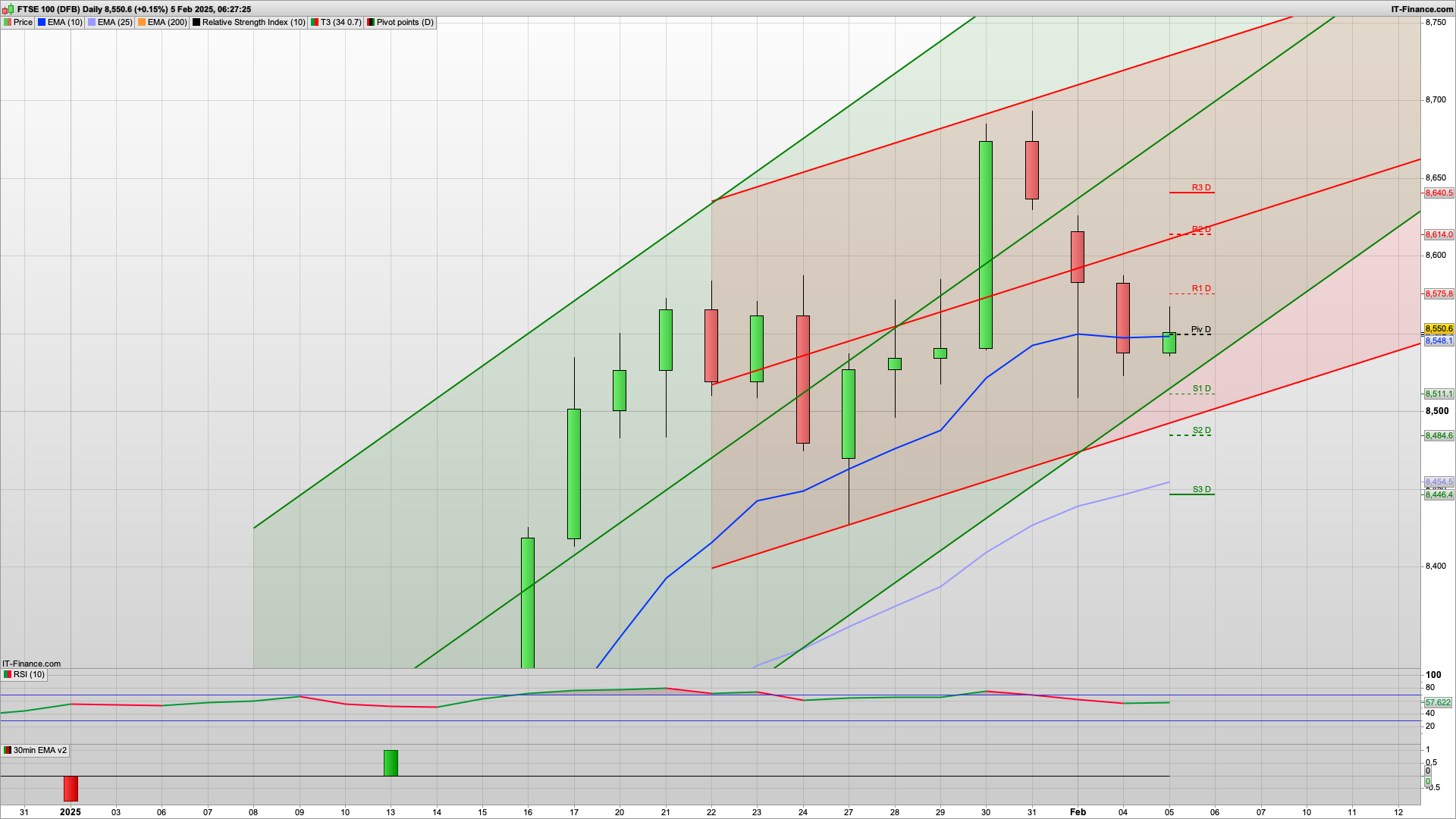Select the red candle on the 31st
Image resolution: width=1456 pixels, height=819 pixels.
(1032, 170)
